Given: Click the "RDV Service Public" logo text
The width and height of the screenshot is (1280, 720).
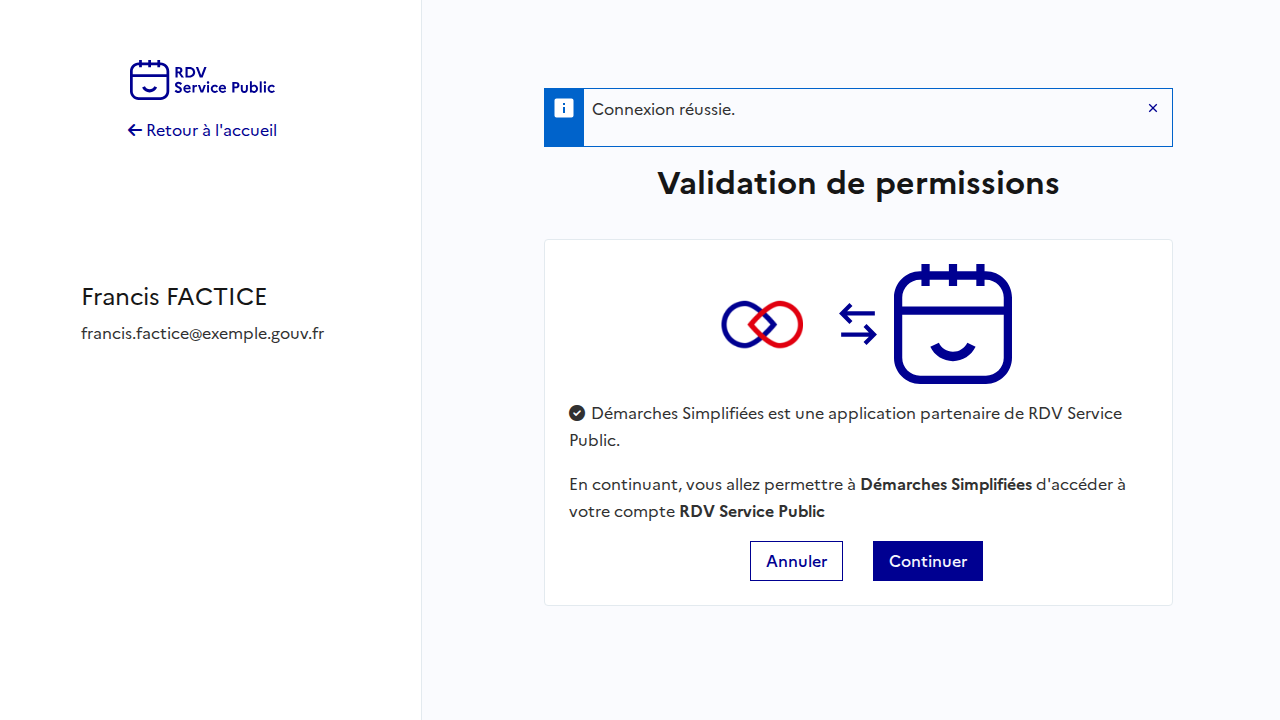Looking at the screenshot, I should point(224,80).
